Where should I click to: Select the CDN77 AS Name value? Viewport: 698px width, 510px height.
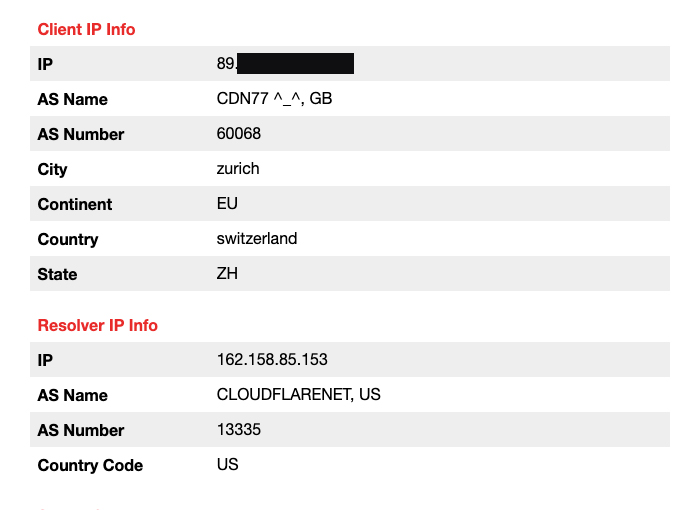pos(274,98)
